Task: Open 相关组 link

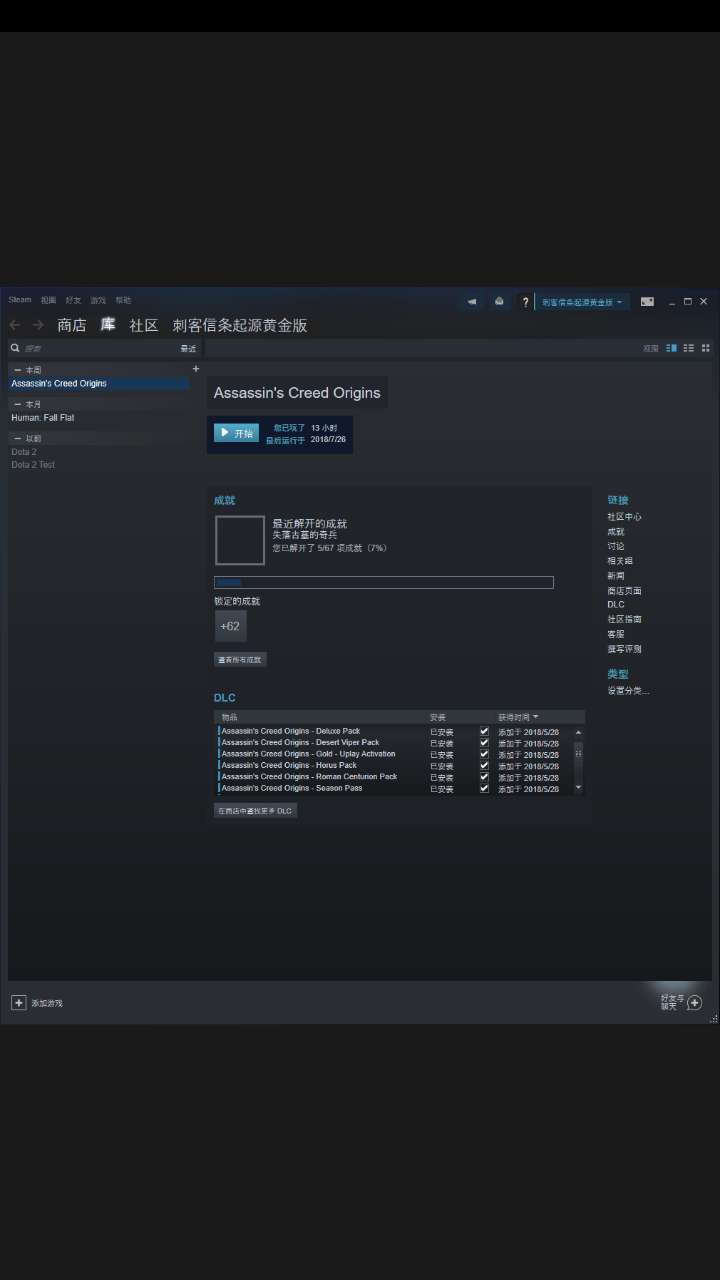Action: (x=620, y=561)
